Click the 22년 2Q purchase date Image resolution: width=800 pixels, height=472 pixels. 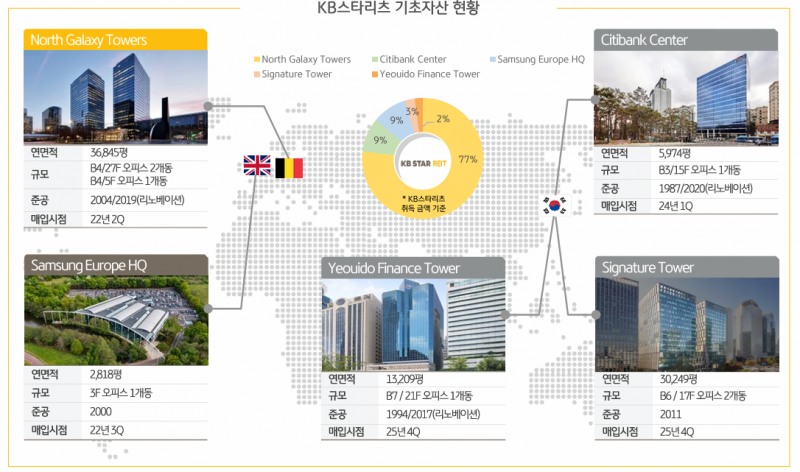[x=107, y=219]
